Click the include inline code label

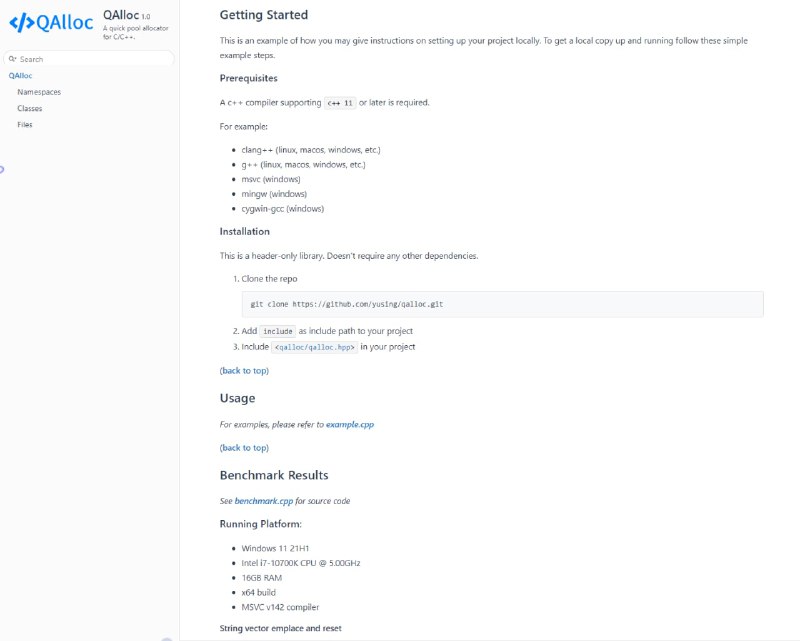point(278,331)
